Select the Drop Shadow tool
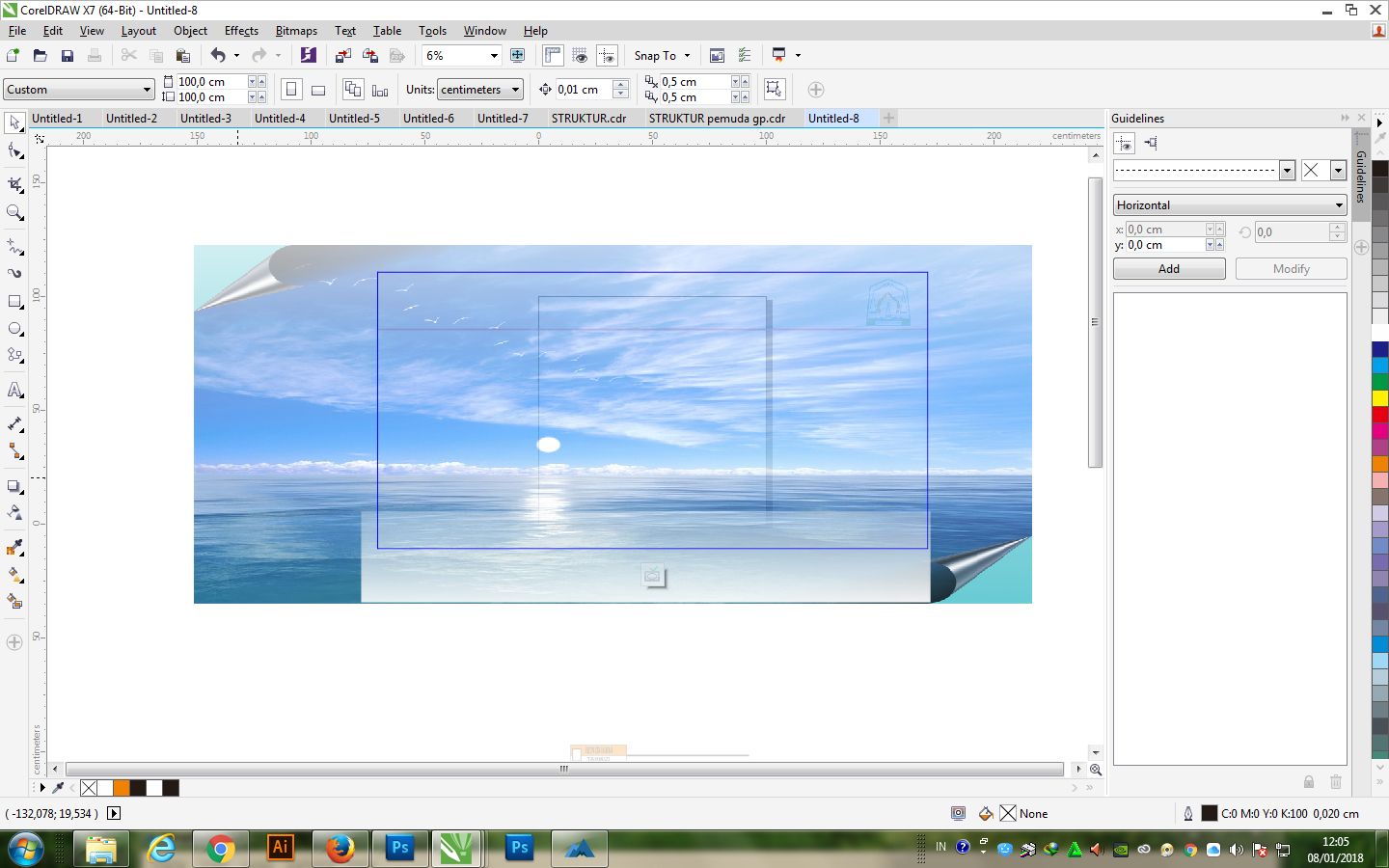The image size is (1389, 868). pos(14,486)
